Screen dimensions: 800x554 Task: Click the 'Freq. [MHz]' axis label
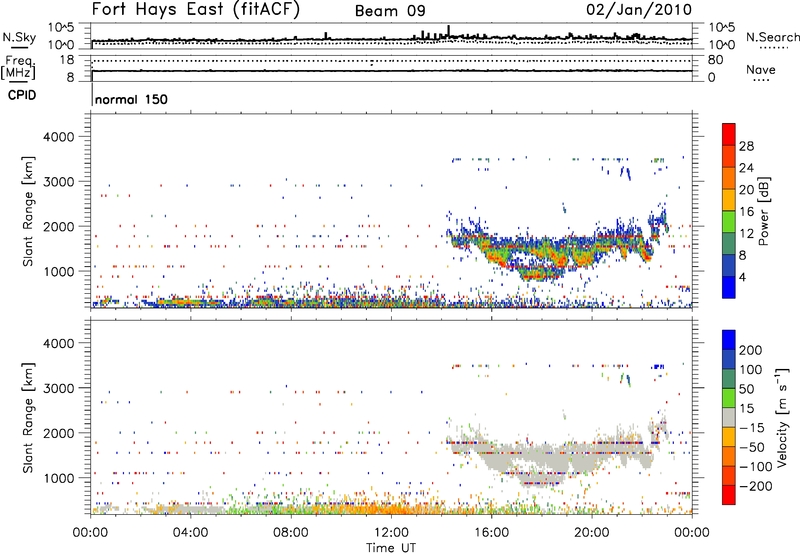point(18,68)
